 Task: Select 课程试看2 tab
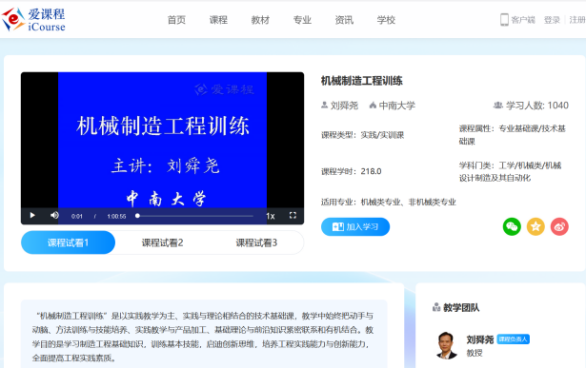pyautogui.click(x=162, y=242)
